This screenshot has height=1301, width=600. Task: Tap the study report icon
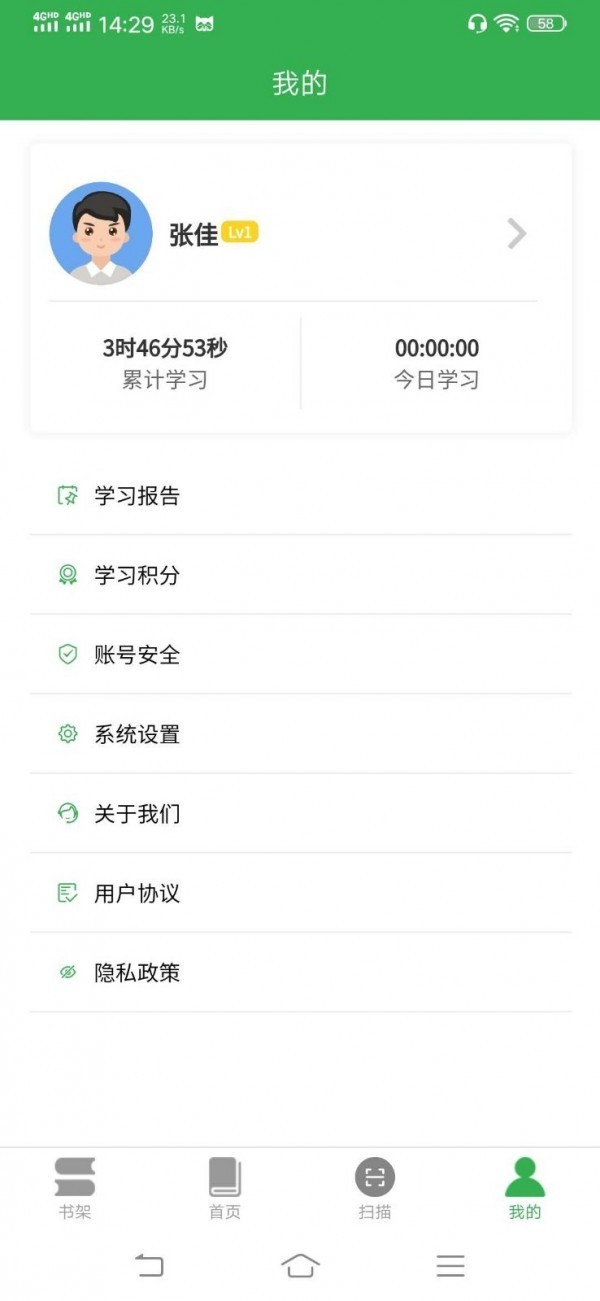(x=68, y=495)
